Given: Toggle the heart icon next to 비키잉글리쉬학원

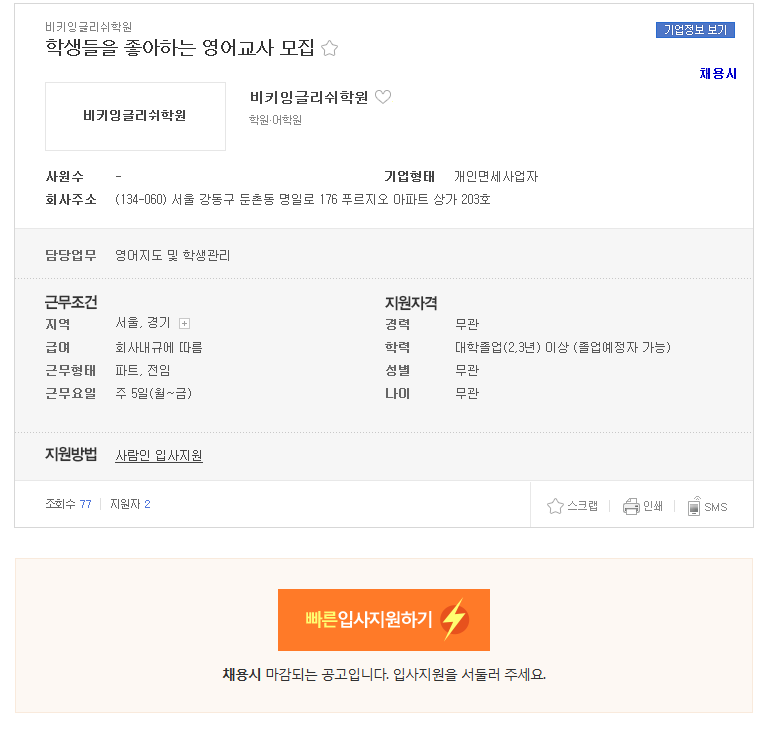Looking at the screenshot, I should (383, 97).
